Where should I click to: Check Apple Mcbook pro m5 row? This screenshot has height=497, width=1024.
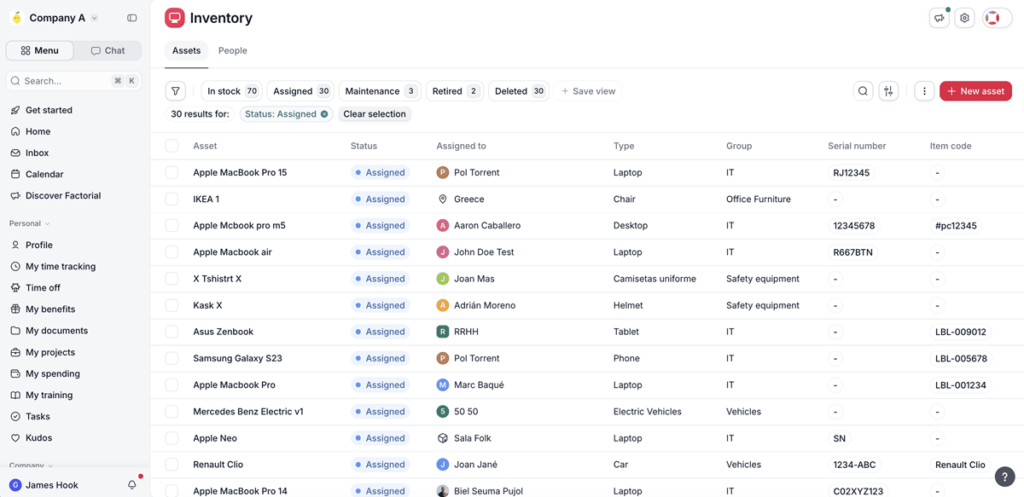[x=171, y=225]
